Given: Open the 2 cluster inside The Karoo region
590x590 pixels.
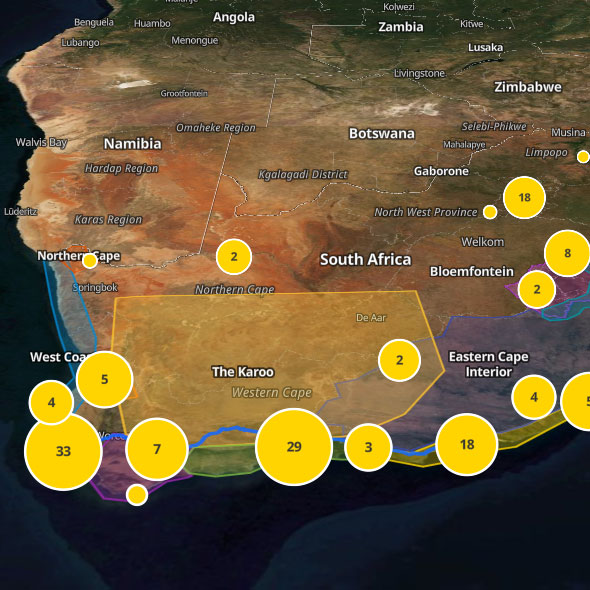Looking at the screenshot, I should pos(400,360).
